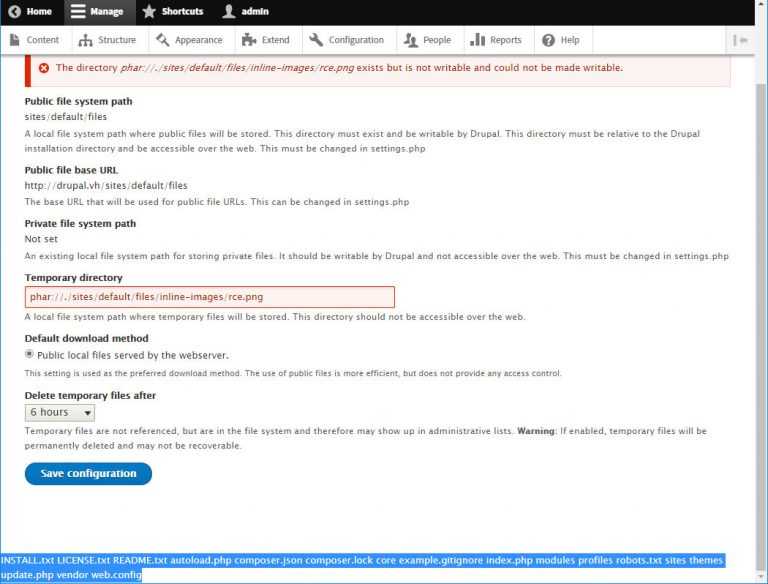This screenshot has width=768, height=584.
Task: Click the Save configuration button
Action: click(88, 474)
